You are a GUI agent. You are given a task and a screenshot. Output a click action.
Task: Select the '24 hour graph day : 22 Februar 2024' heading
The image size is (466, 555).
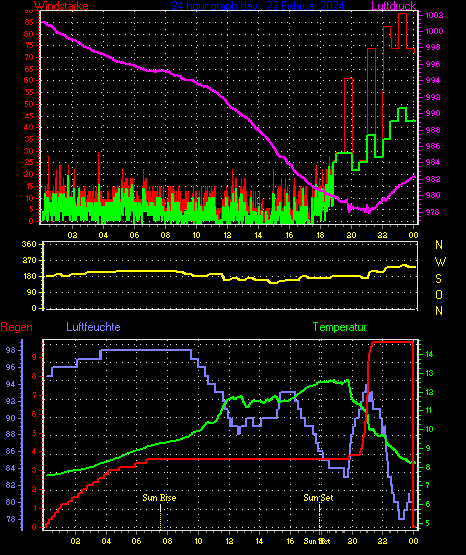(x=258, y=6)
